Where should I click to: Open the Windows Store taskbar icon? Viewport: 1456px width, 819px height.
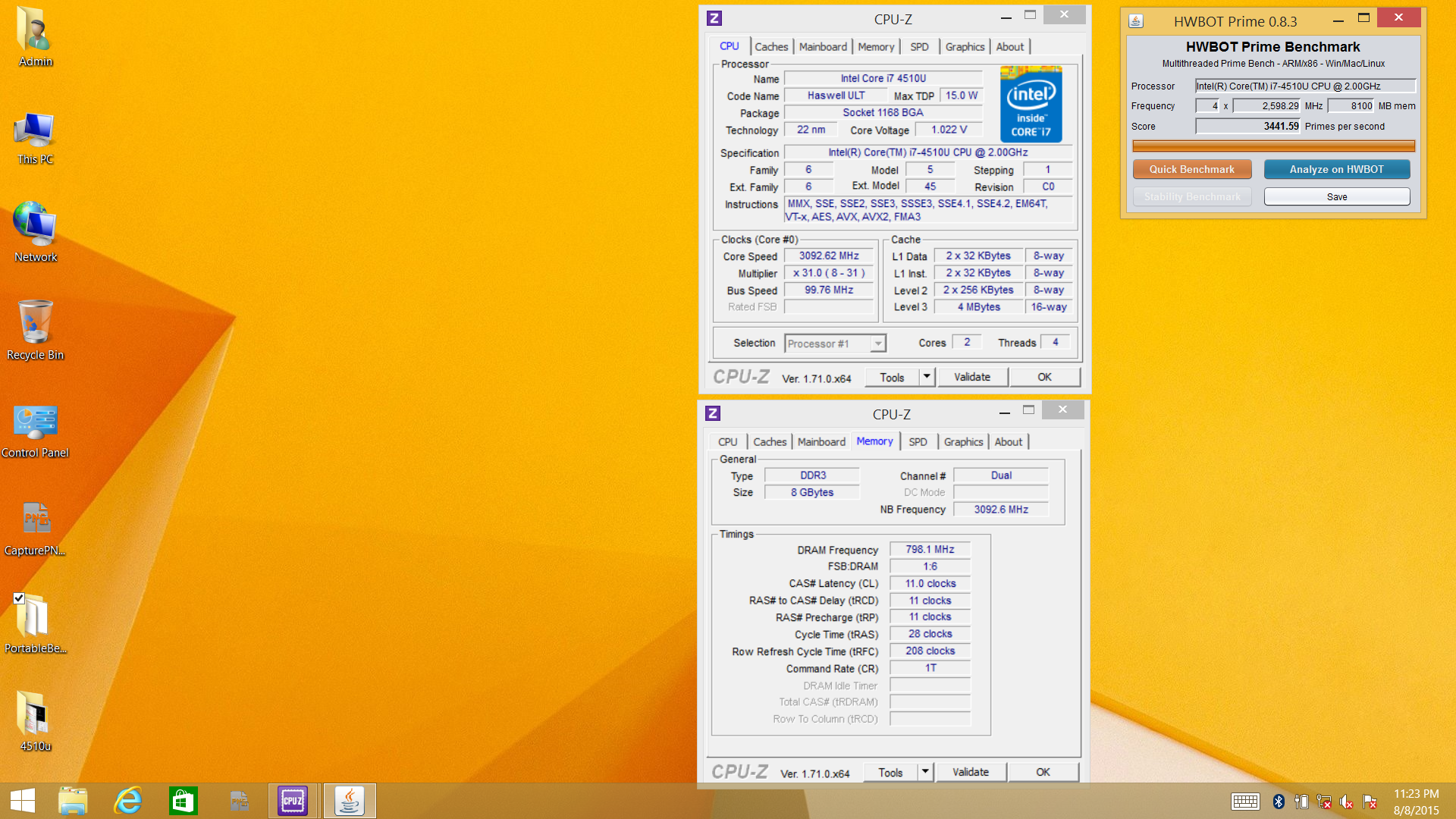184,801
